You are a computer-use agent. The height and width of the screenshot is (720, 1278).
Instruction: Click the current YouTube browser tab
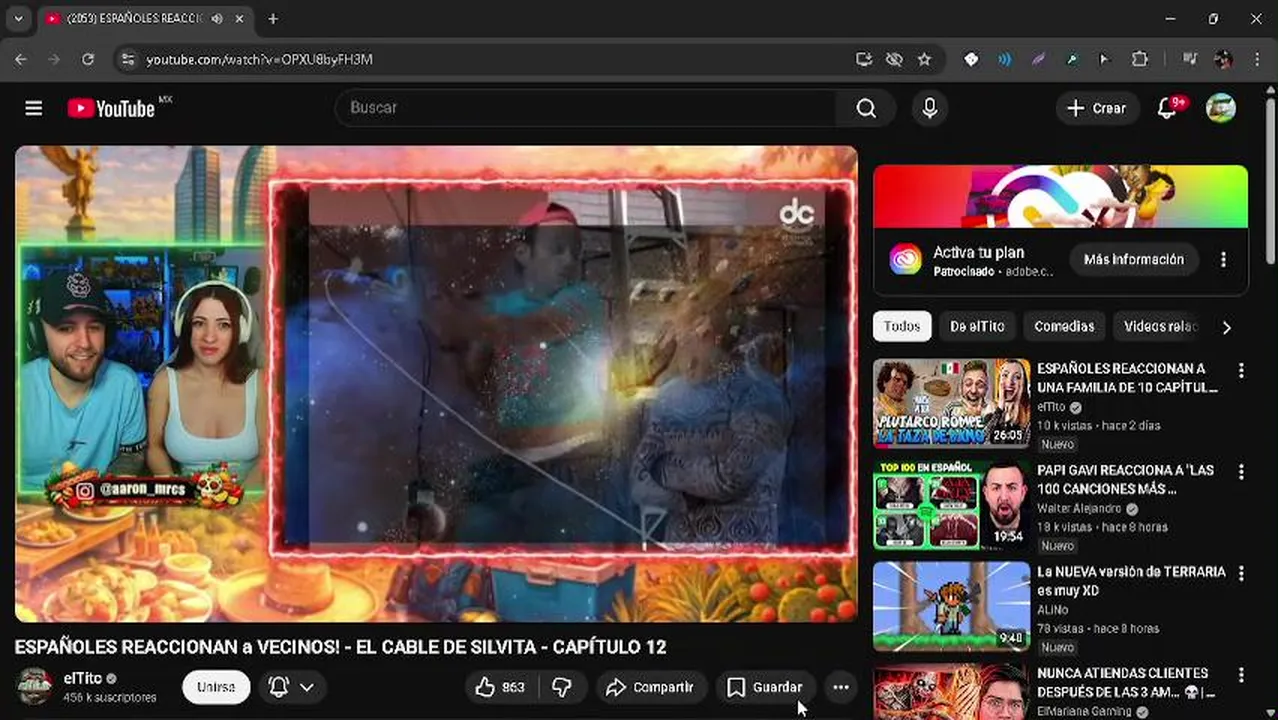coord(135,18)
